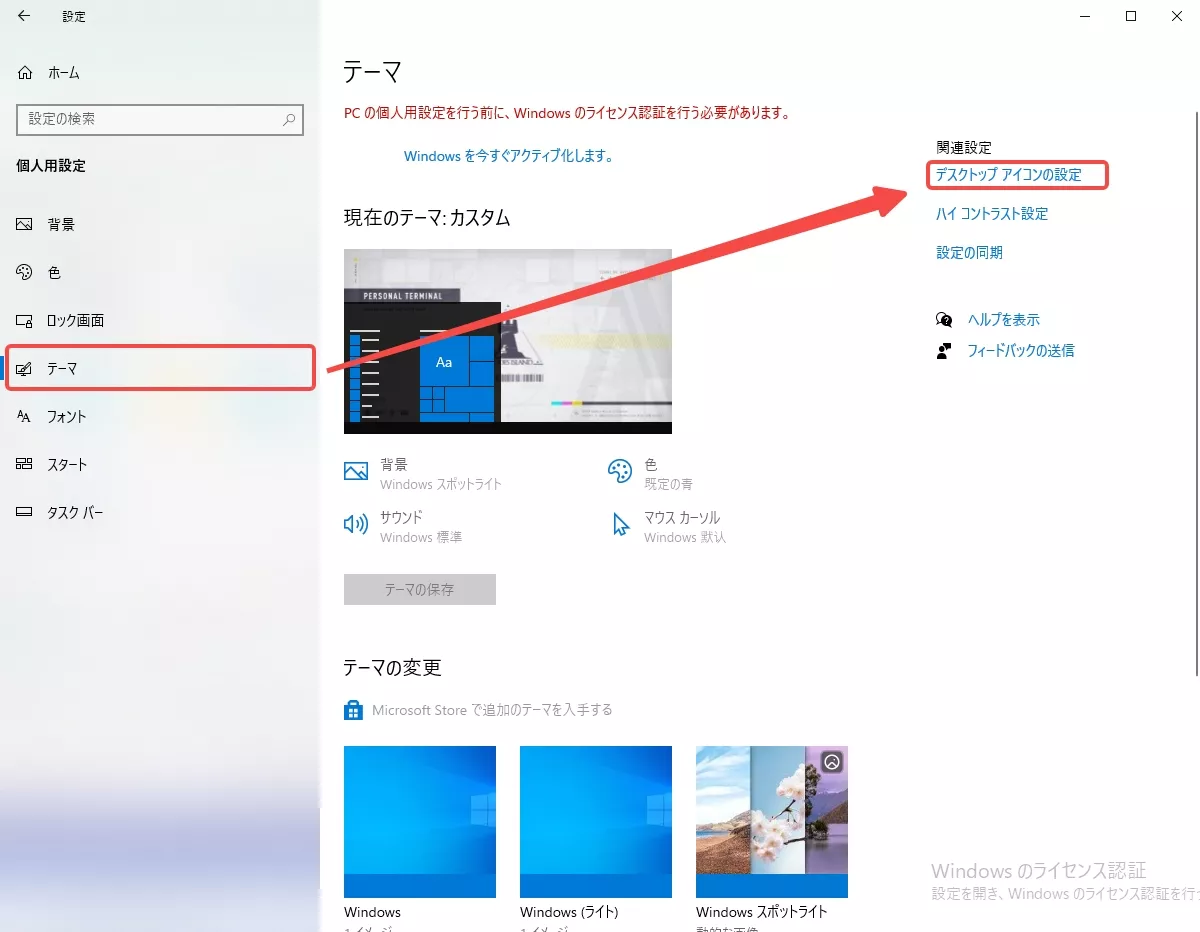The width and height of the screenshot is (1200, 932).
Task: Open the タスク バー settings page
Action: click(x=160, y=513)
